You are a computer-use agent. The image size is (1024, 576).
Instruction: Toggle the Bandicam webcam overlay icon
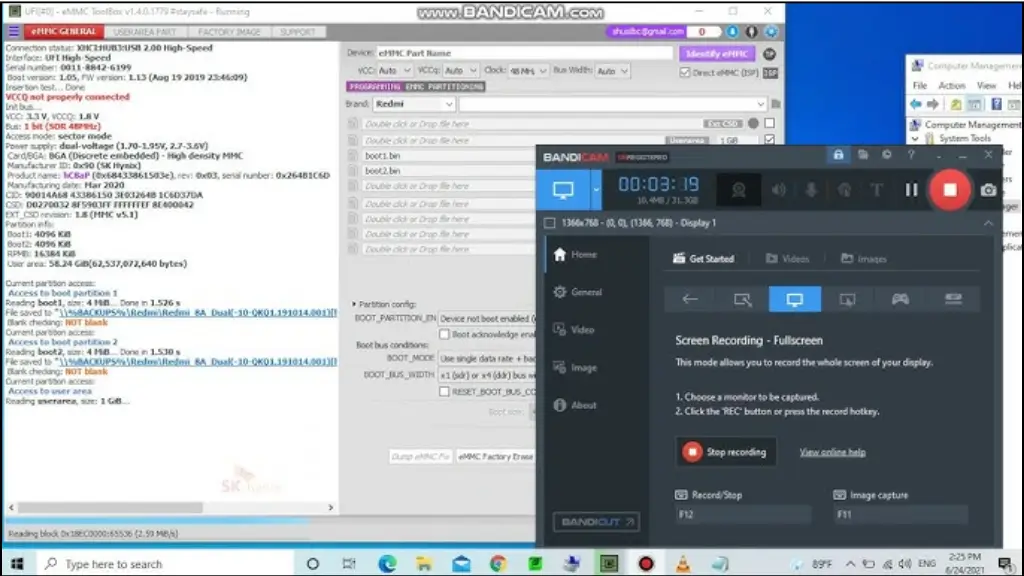coord(739,190)
